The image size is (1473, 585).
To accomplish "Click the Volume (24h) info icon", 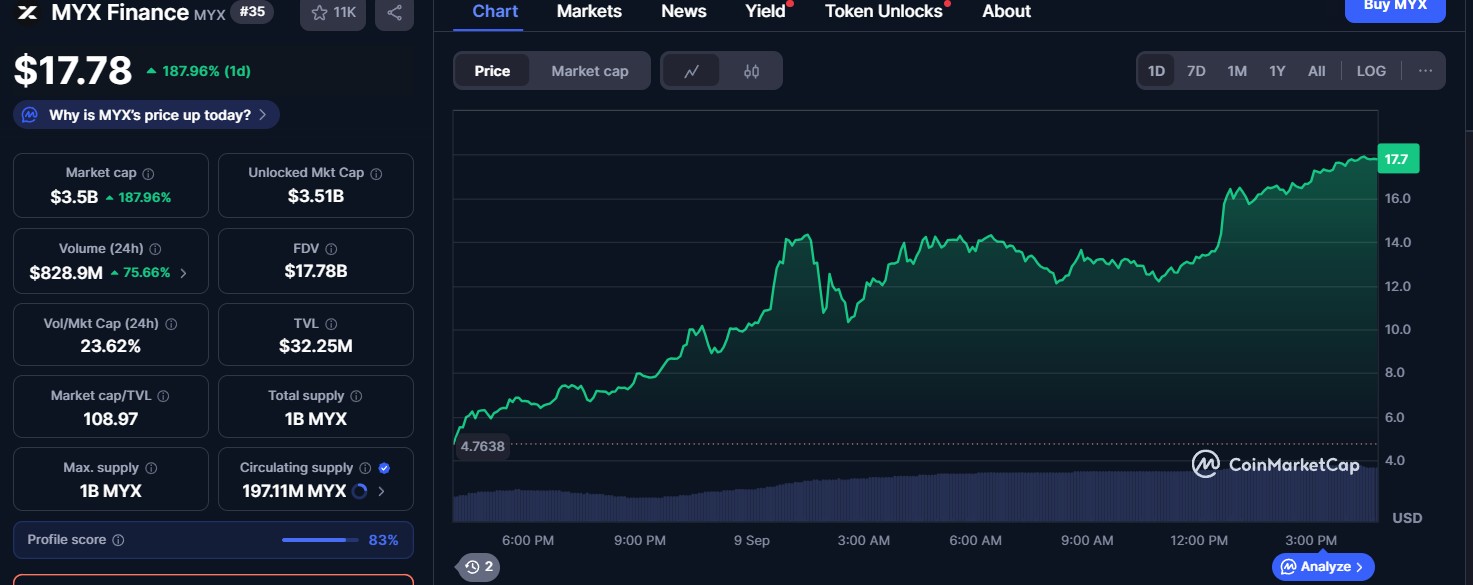I will pos(155,249).
